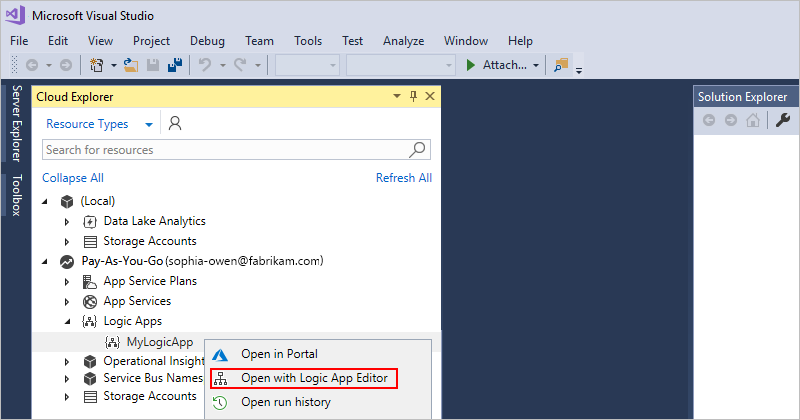800x420 pixels.
Task: Close the Cloud Explorer panel
Action: coord(430,96)
